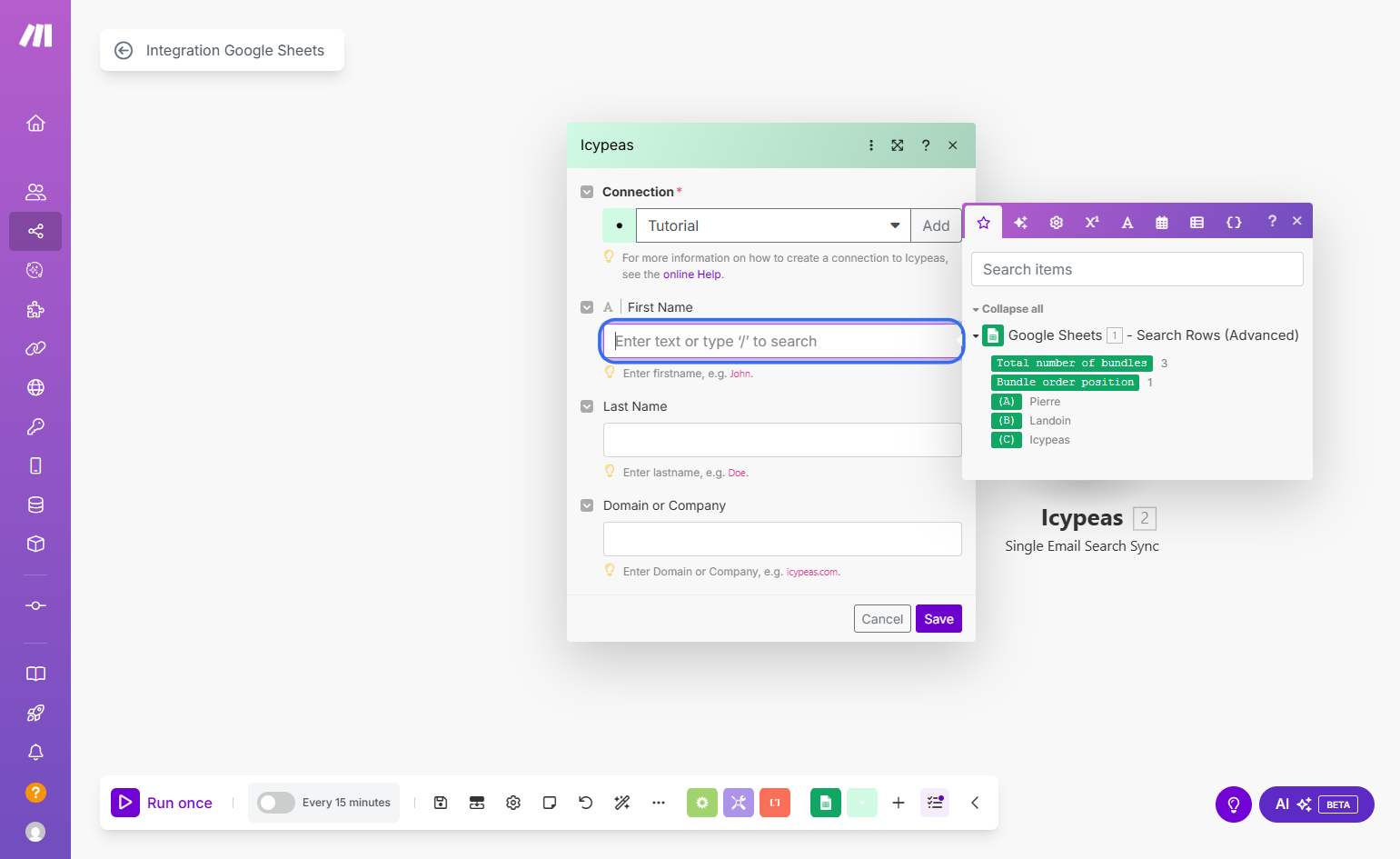1400x859 pixels.
Task: Switch to the math functions tab
Action: click(1092, 222)
